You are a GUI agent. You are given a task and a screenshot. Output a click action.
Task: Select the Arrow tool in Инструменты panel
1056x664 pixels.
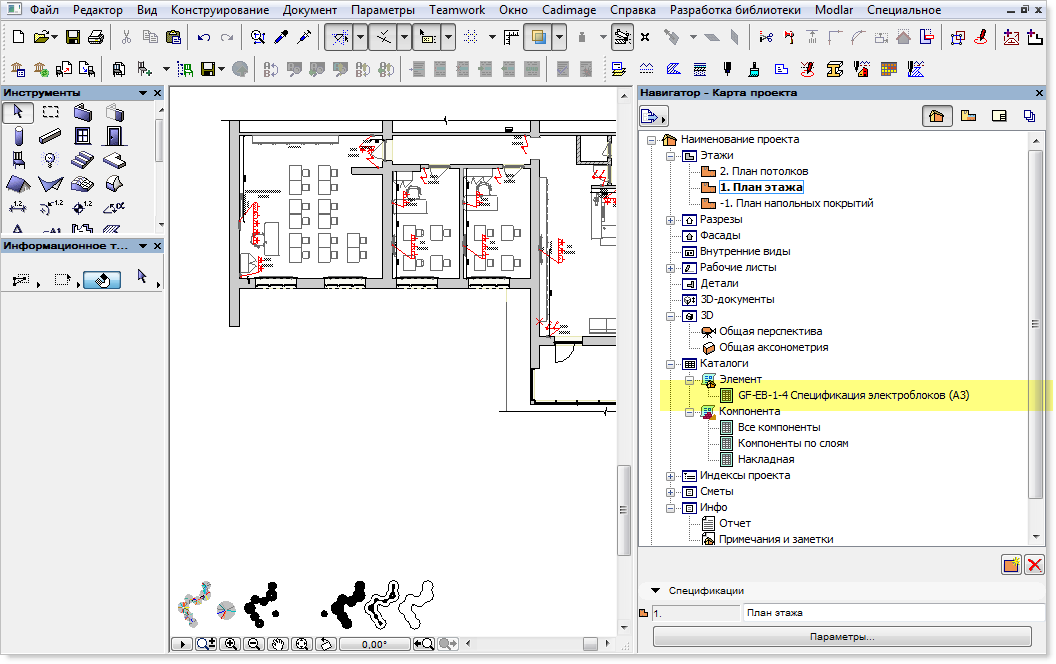[x=18, y=112]
